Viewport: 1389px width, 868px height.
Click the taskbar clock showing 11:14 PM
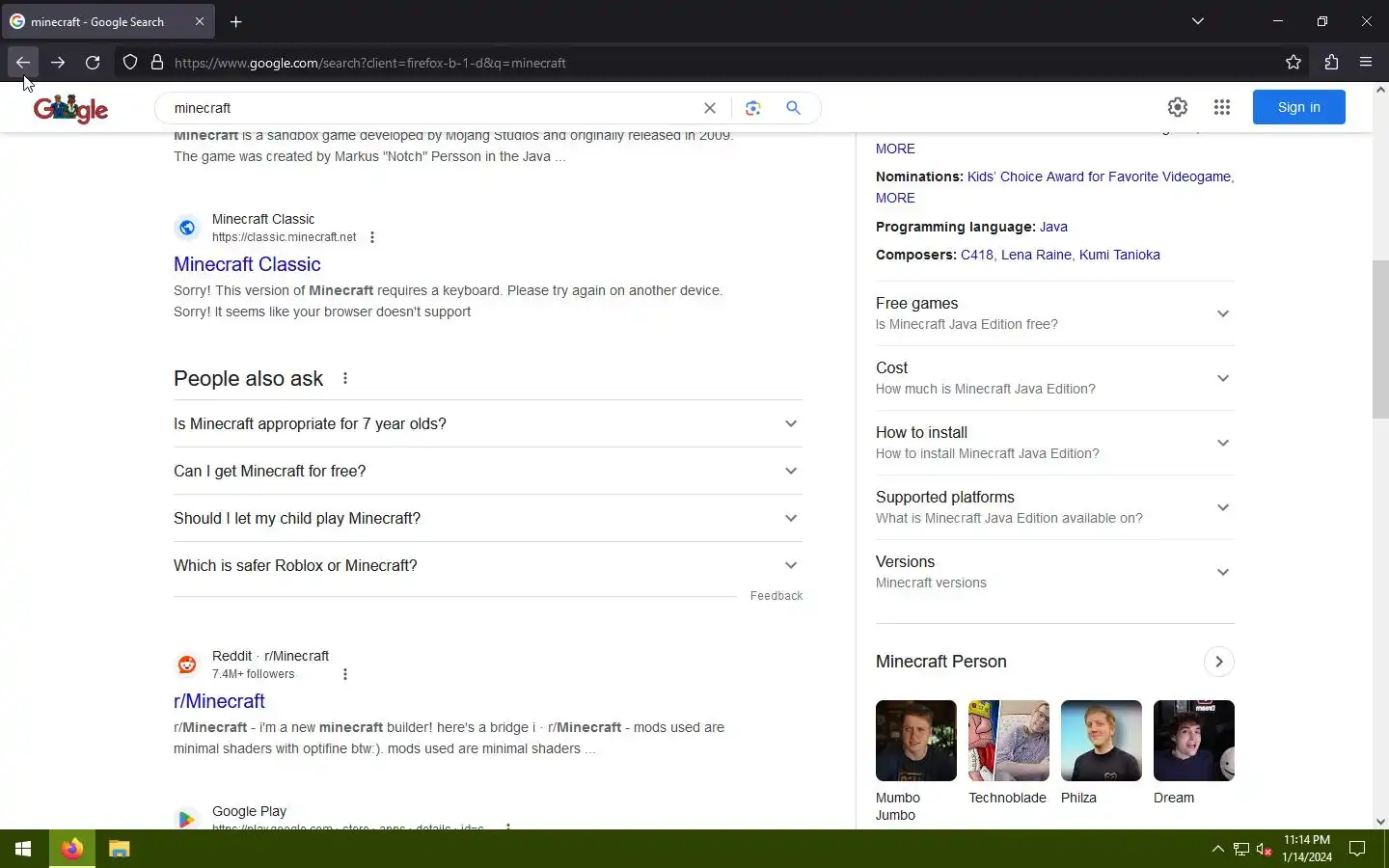(1307, 849)
